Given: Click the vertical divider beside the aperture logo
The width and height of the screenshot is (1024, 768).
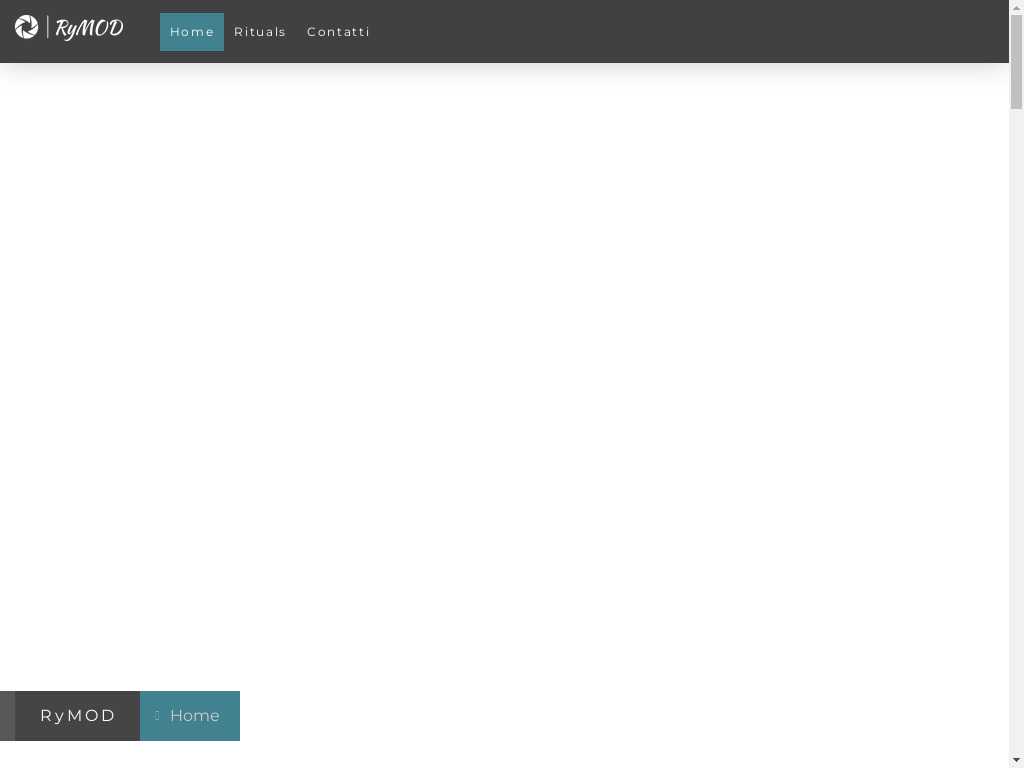Looking at the screenshot, I should (48, 28).
